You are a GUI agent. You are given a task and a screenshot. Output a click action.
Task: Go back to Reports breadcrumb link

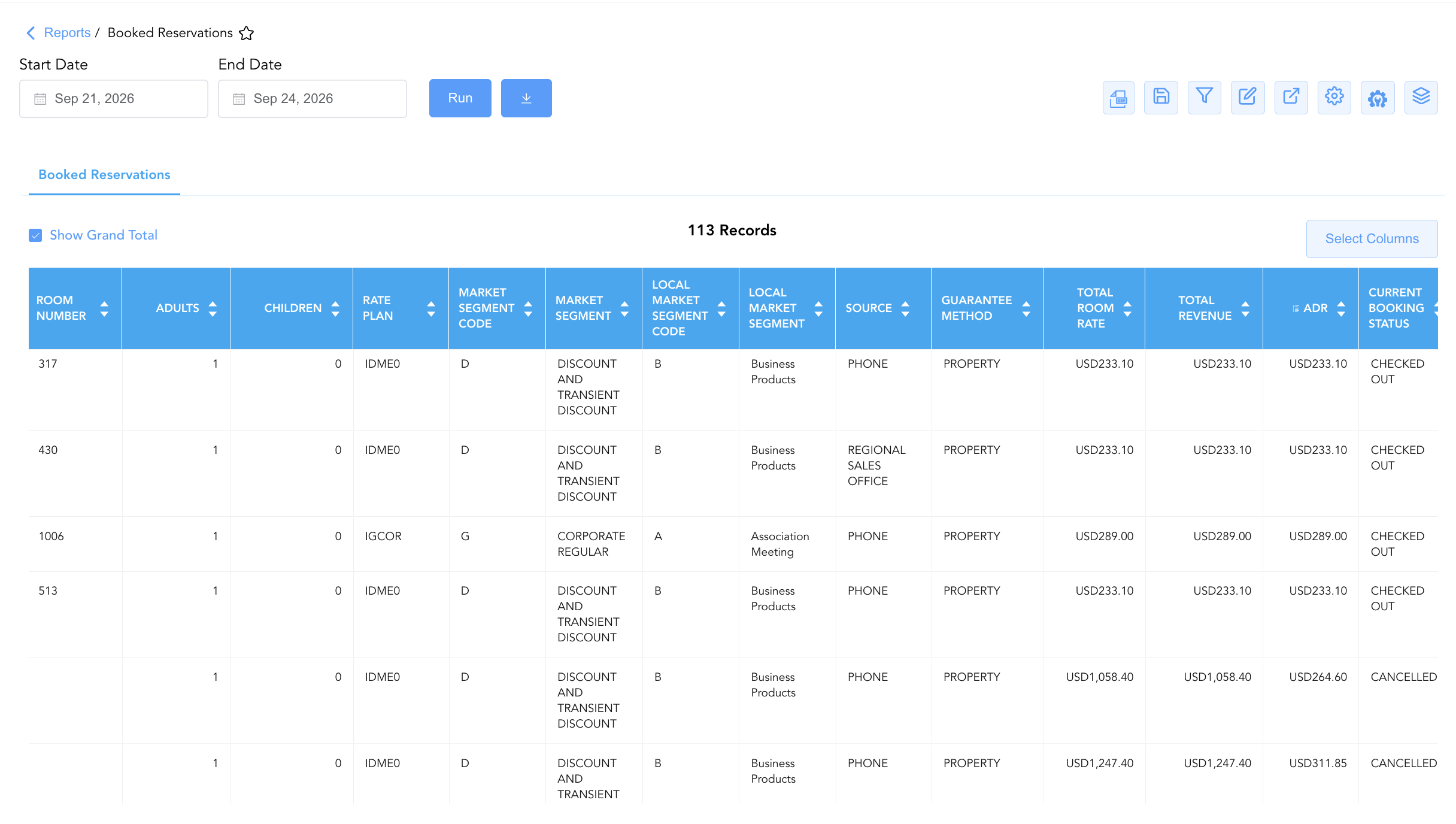point(67,33)
